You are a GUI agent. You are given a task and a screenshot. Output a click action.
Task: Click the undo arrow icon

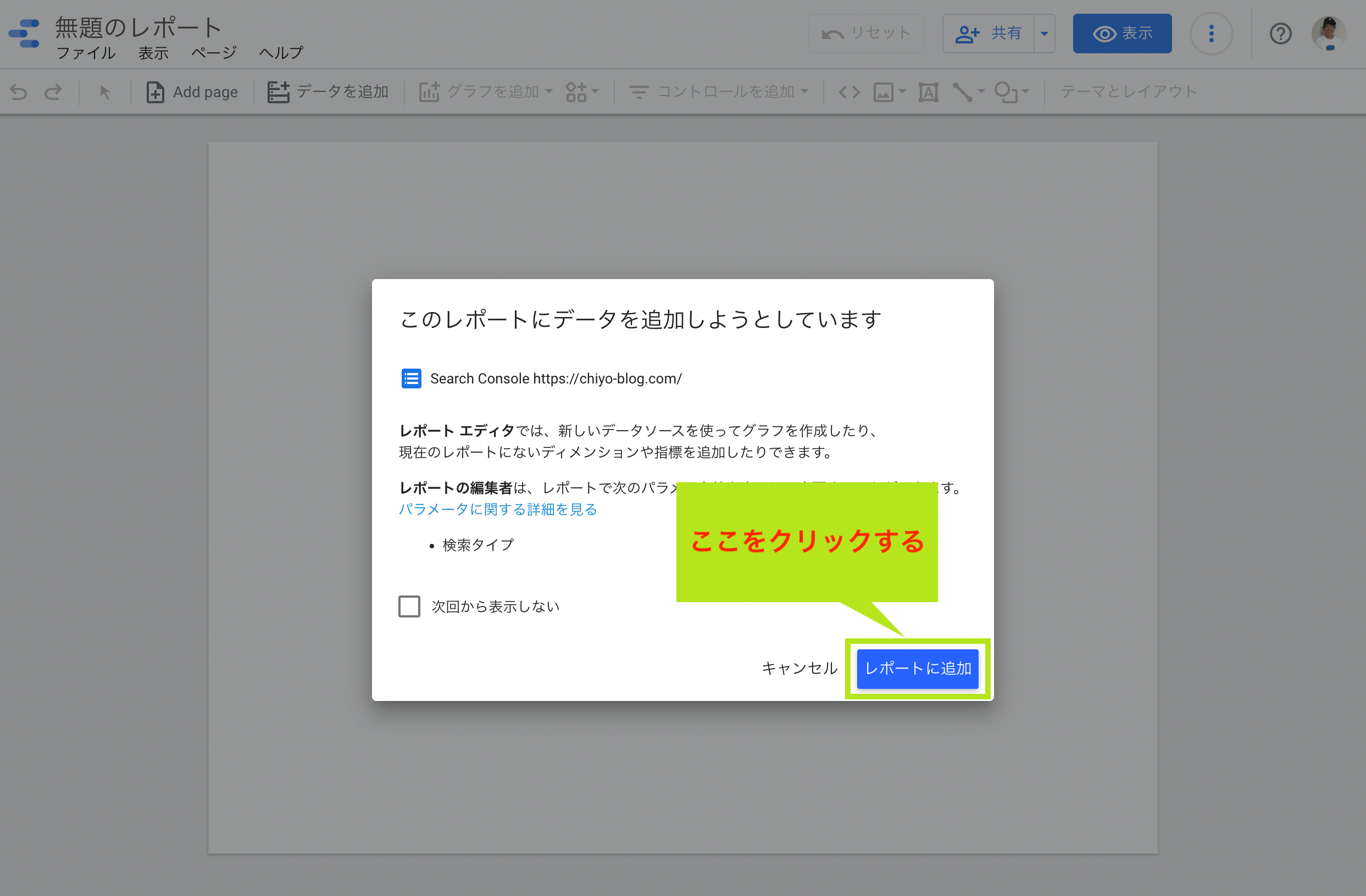pos(18,92)
